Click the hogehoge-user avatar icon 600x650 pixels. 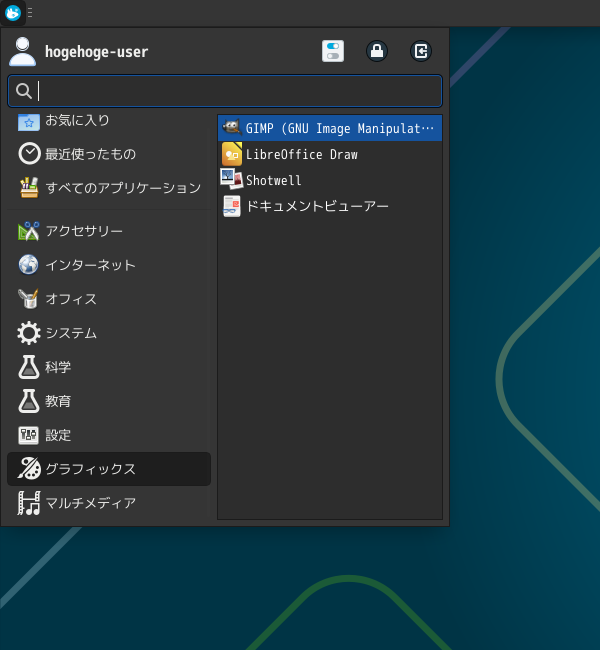click(22, 51)
